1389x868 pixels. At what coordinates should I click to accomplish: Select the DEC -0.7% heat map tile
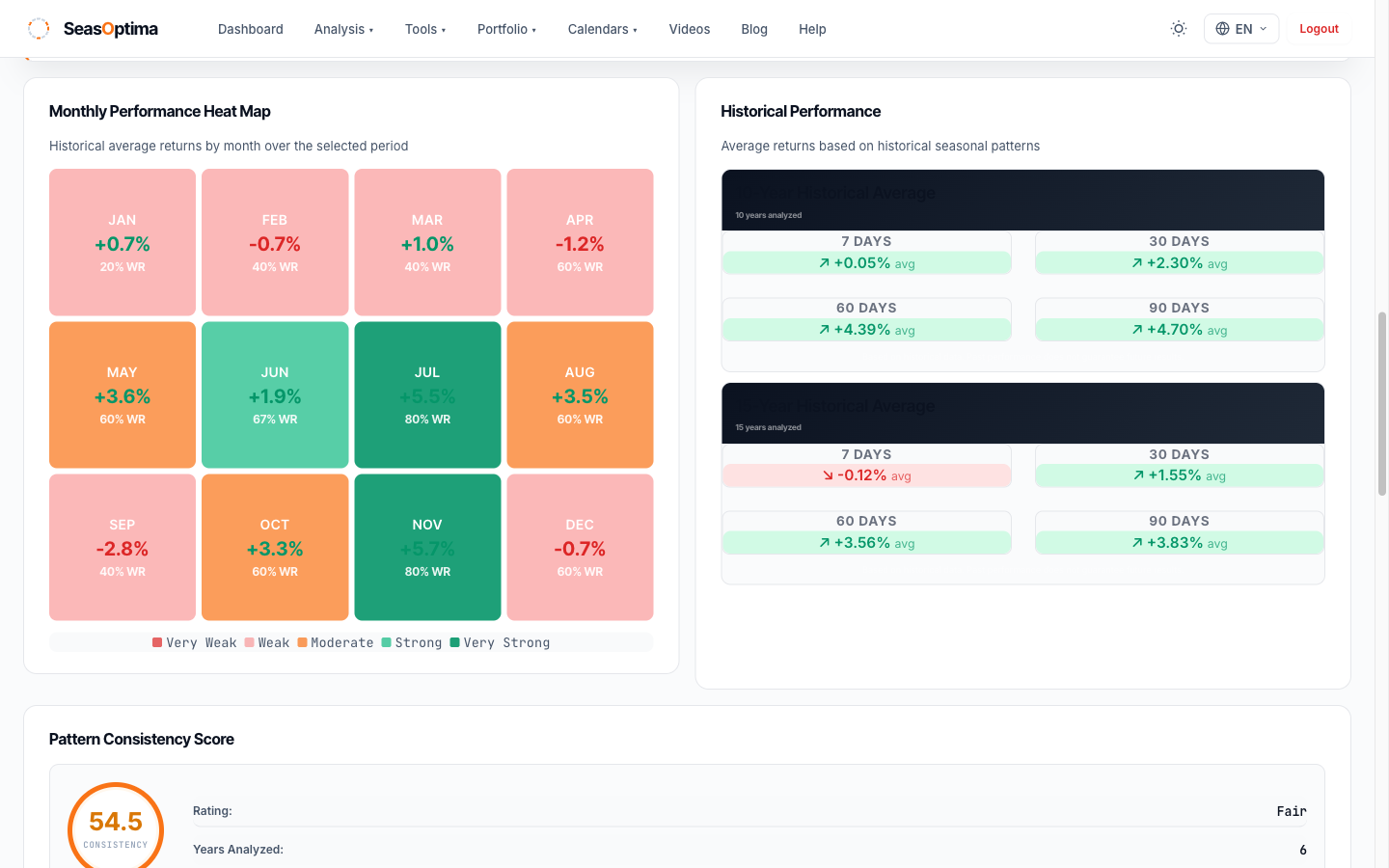580,547
